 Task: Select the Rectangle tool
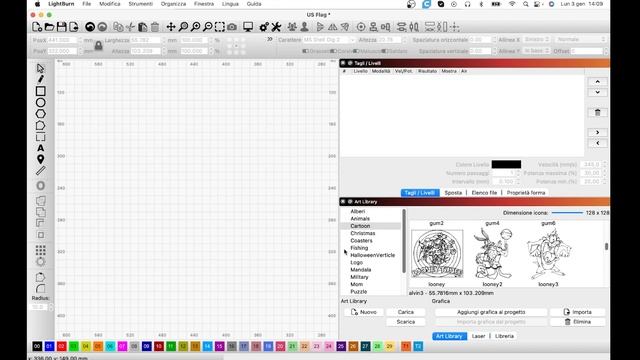tap(40, 91)
